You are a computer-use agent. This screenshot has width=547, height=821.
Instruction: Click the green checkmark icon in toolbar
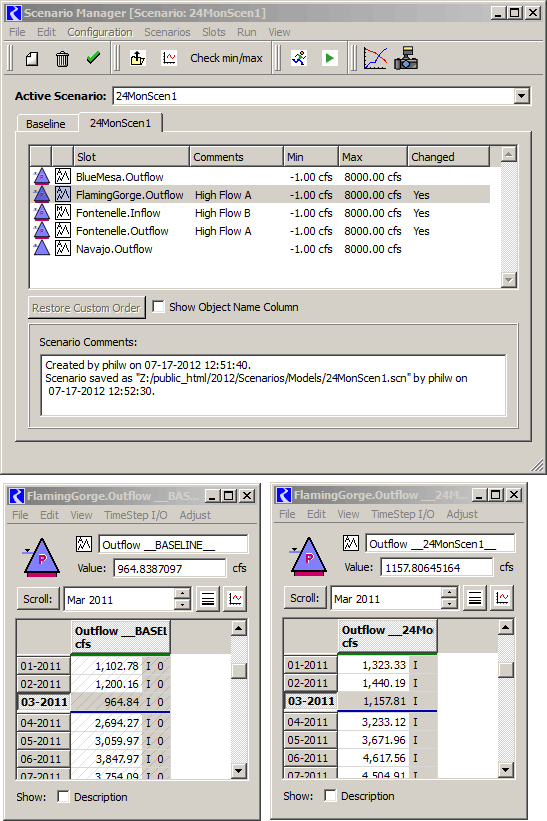[93, 58]
